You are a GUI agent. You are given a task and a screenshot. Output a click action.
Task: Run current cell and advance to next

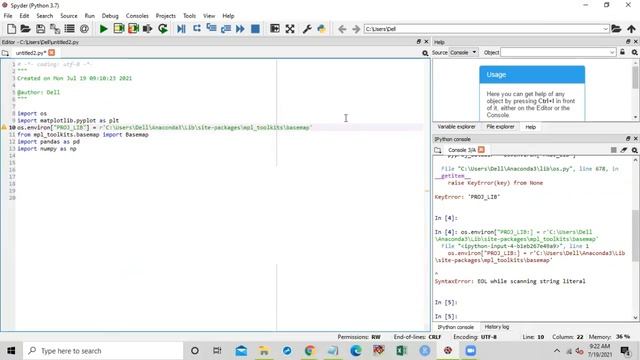(x=133, y=29)
